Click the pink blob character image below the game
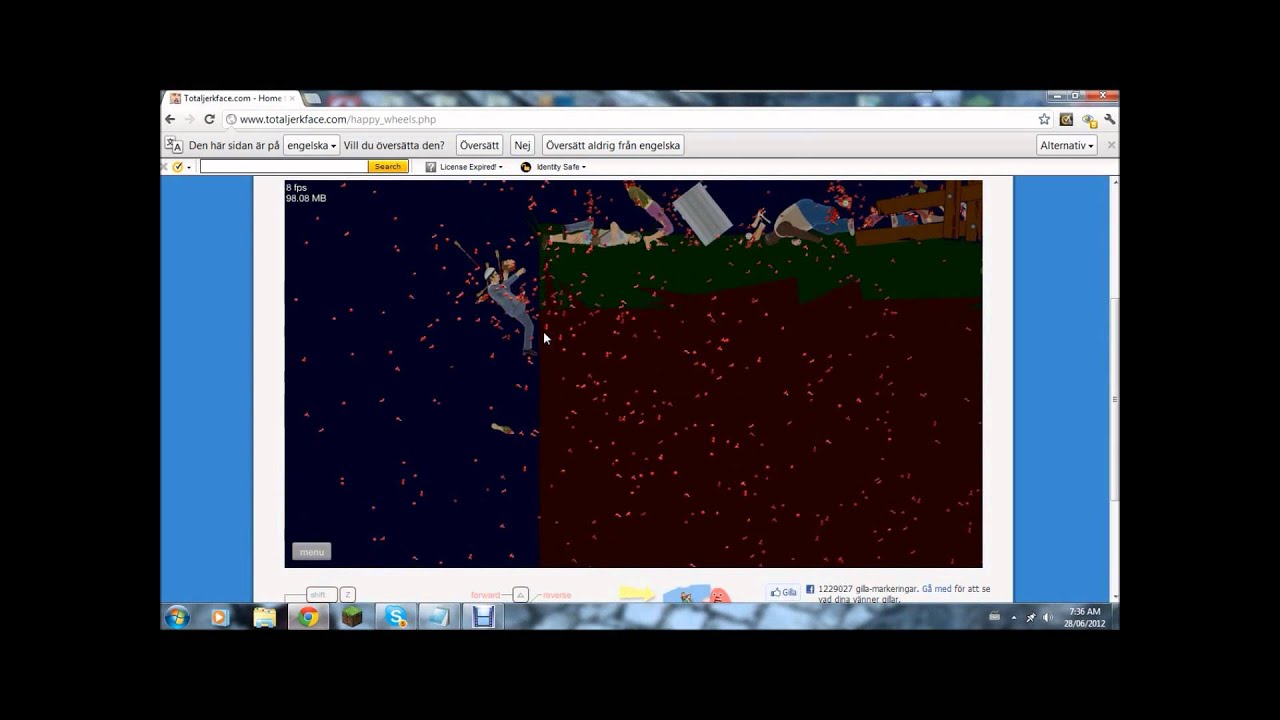 click(718, 597)
